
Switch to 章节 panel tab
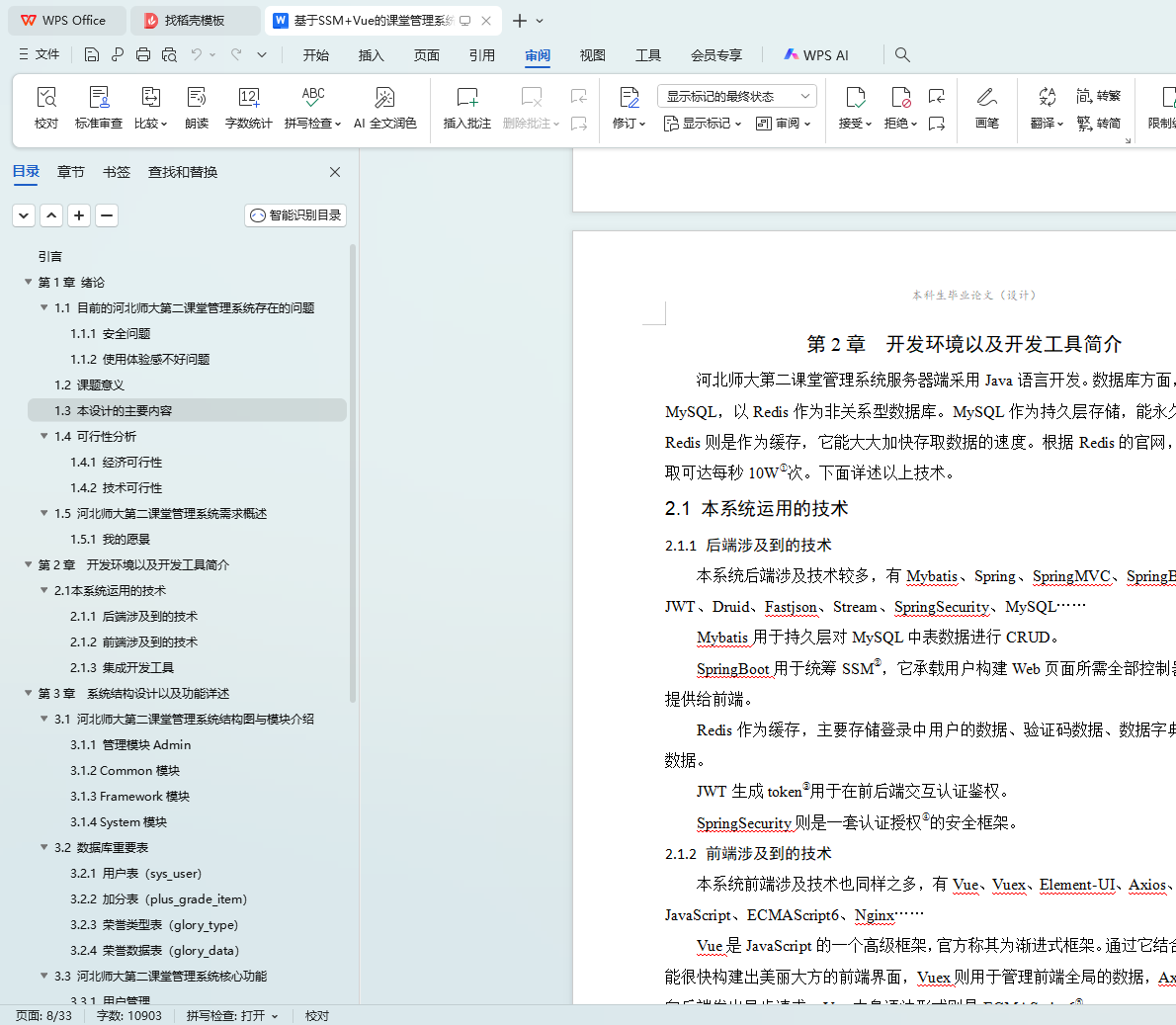pyautogui.click(x=70, y=172)
